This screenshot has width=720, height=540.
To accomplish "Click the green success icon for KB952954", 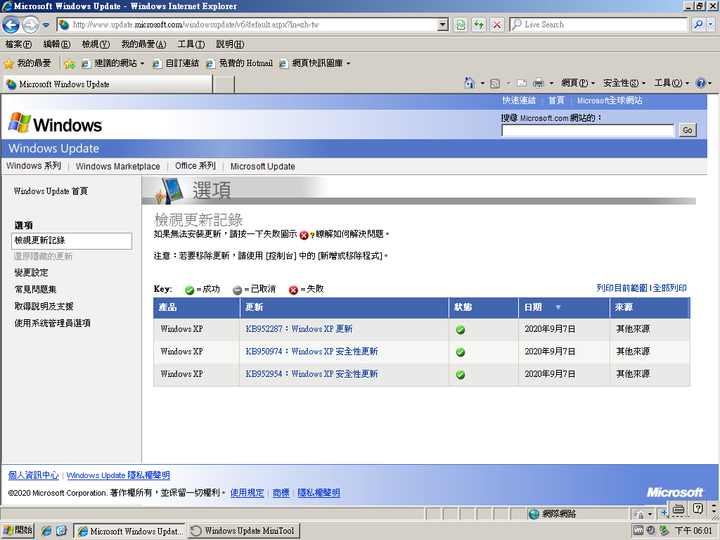I will click(460, 375).
